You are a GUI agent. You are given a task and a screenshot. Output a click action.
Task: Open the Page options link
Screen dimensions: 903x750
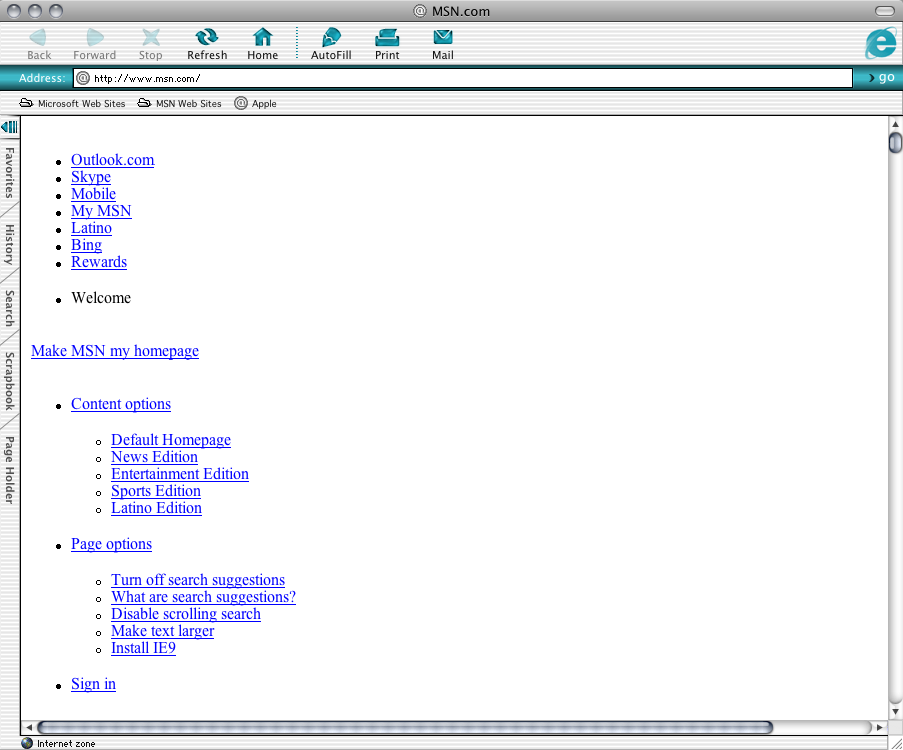[112, 544]
